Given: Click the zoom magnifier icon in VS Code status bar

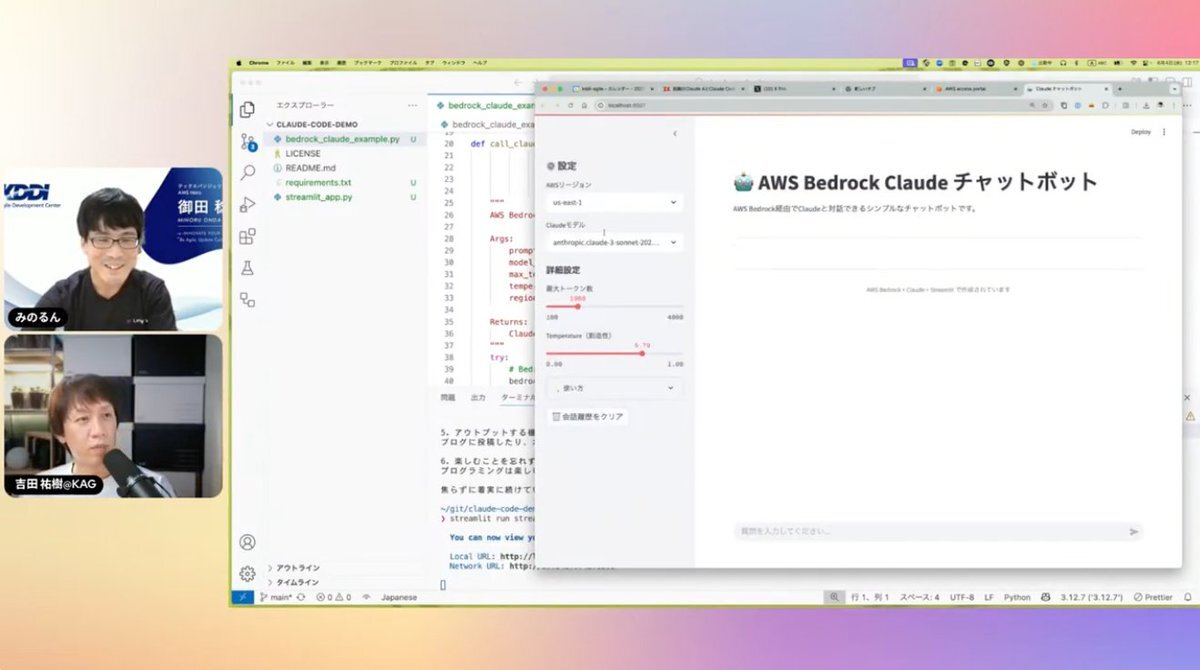Looking at the screenshot, I should [x=834, y=597].
